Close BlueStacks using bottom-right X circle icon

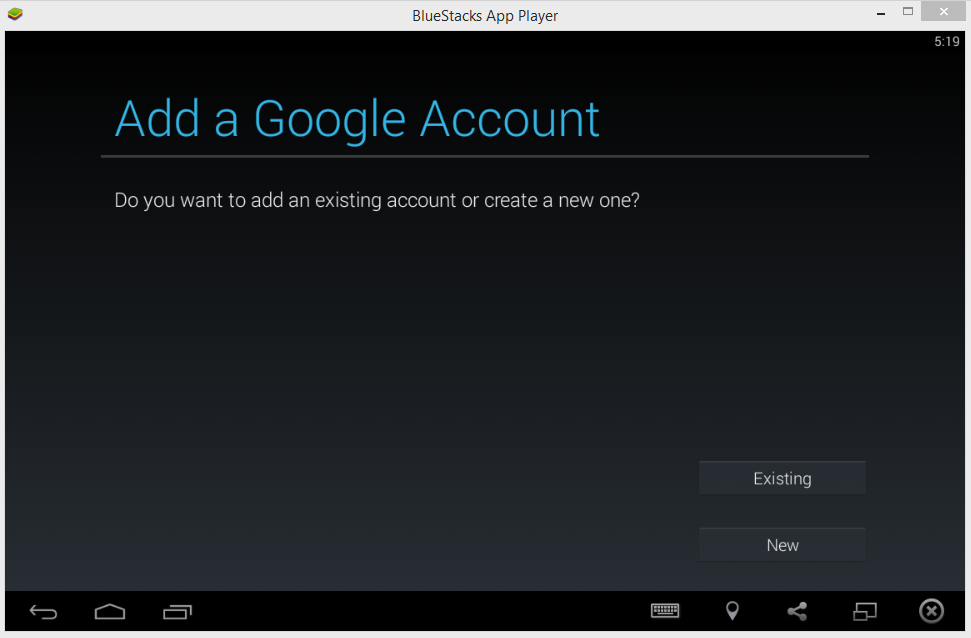click(931, 611)
